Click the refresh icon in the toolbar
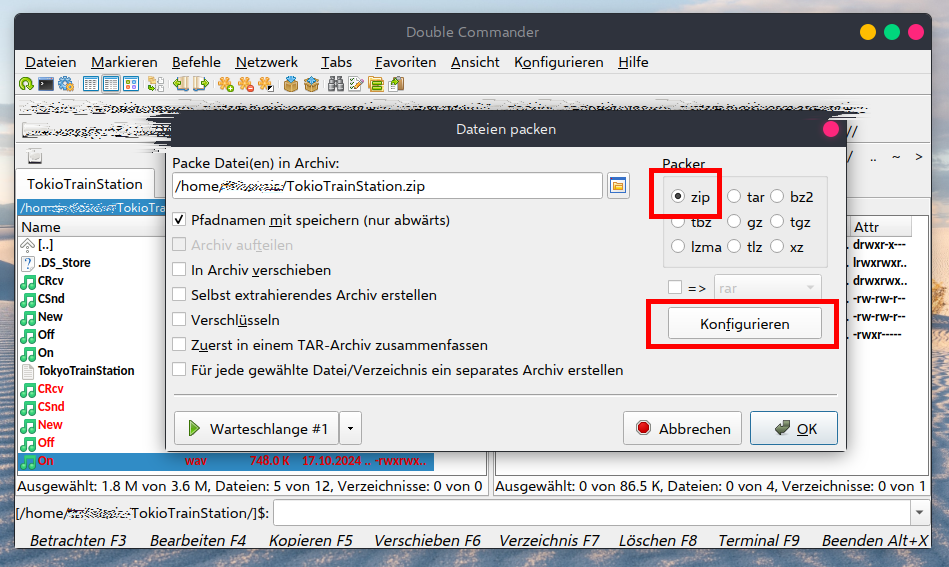The width and height of the screenshot is (949, 567). 26,84
